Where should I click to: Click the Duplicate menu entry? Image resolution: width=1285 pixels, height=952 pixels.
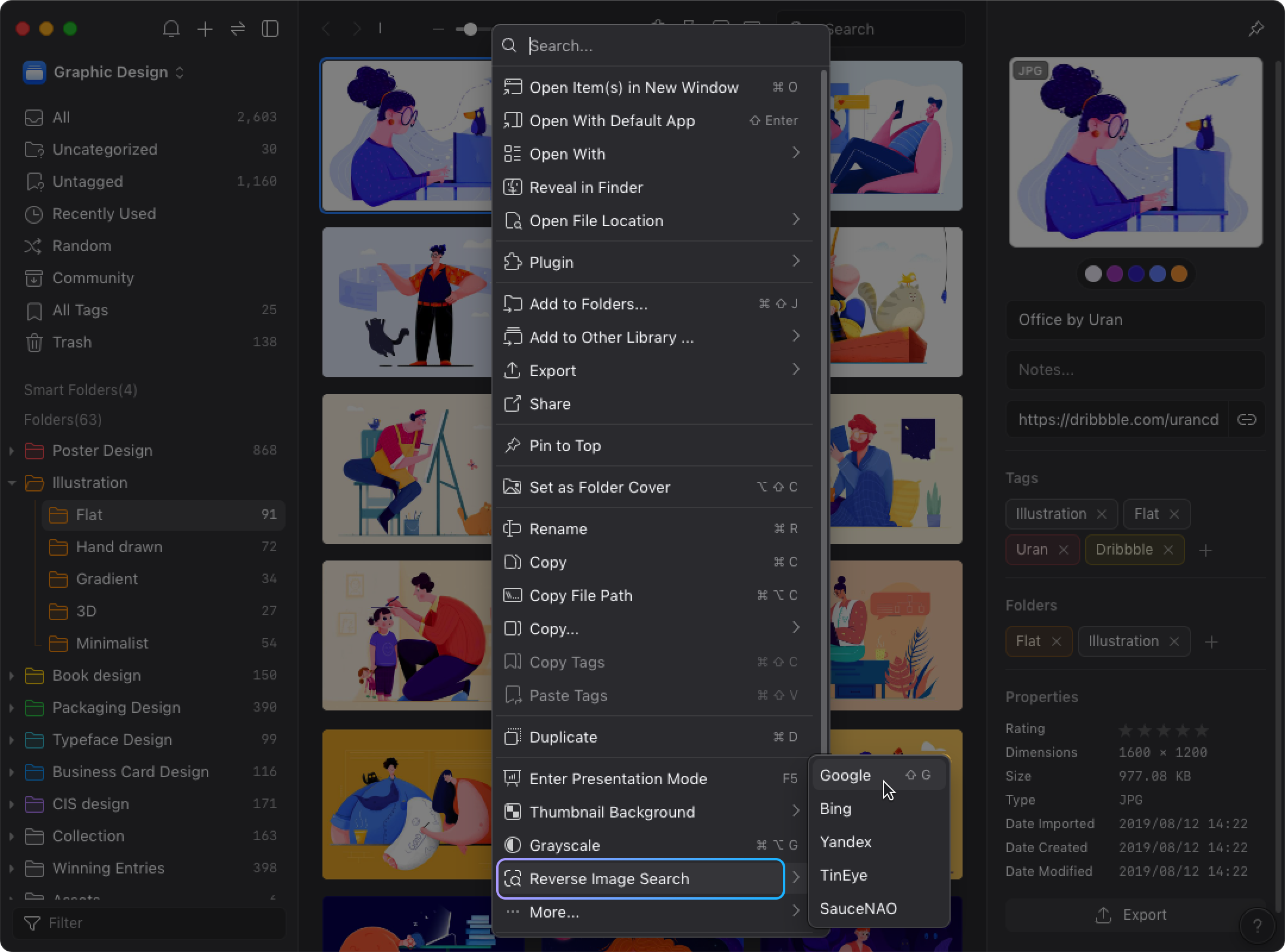coord(563,737)
